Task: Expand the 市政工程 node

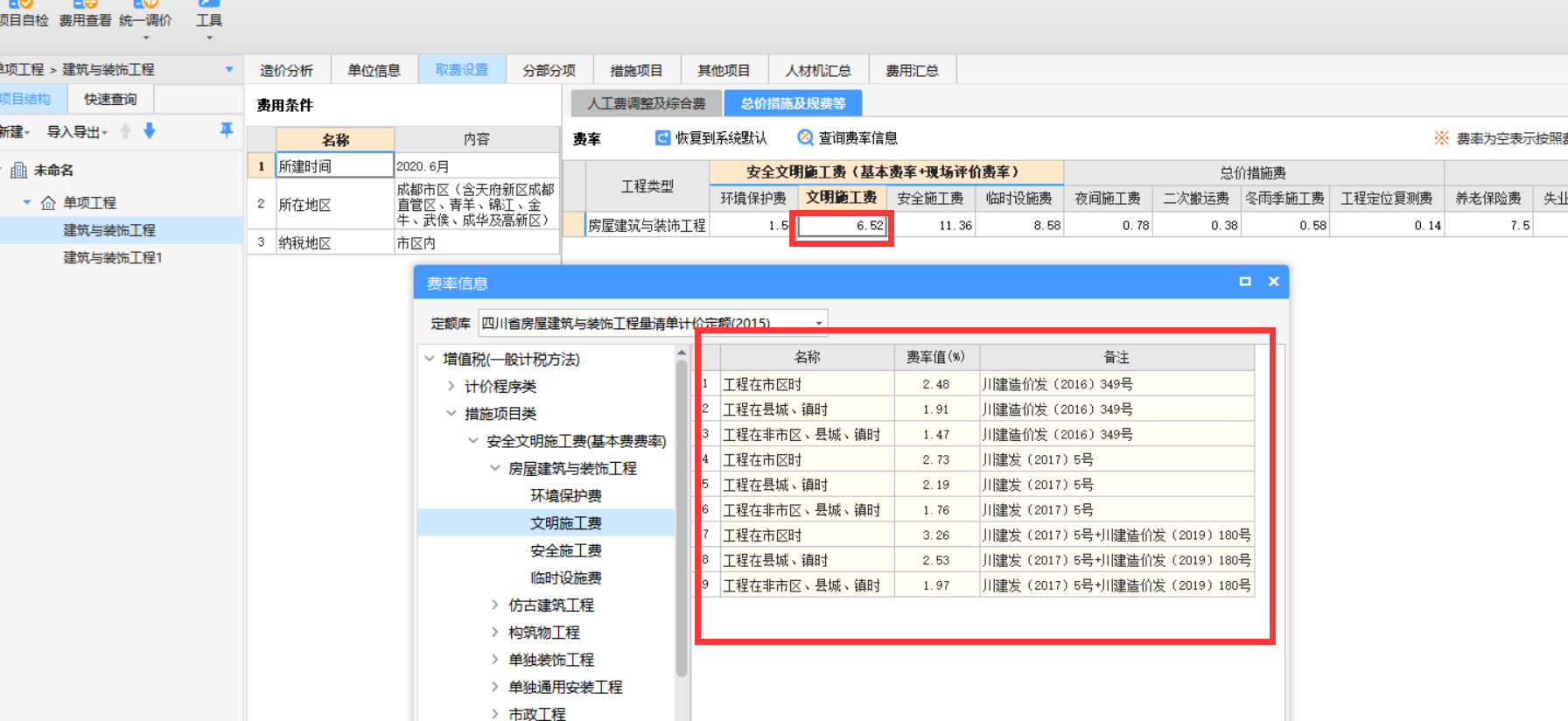Action: pyautogui.click(x=495, y=714)
